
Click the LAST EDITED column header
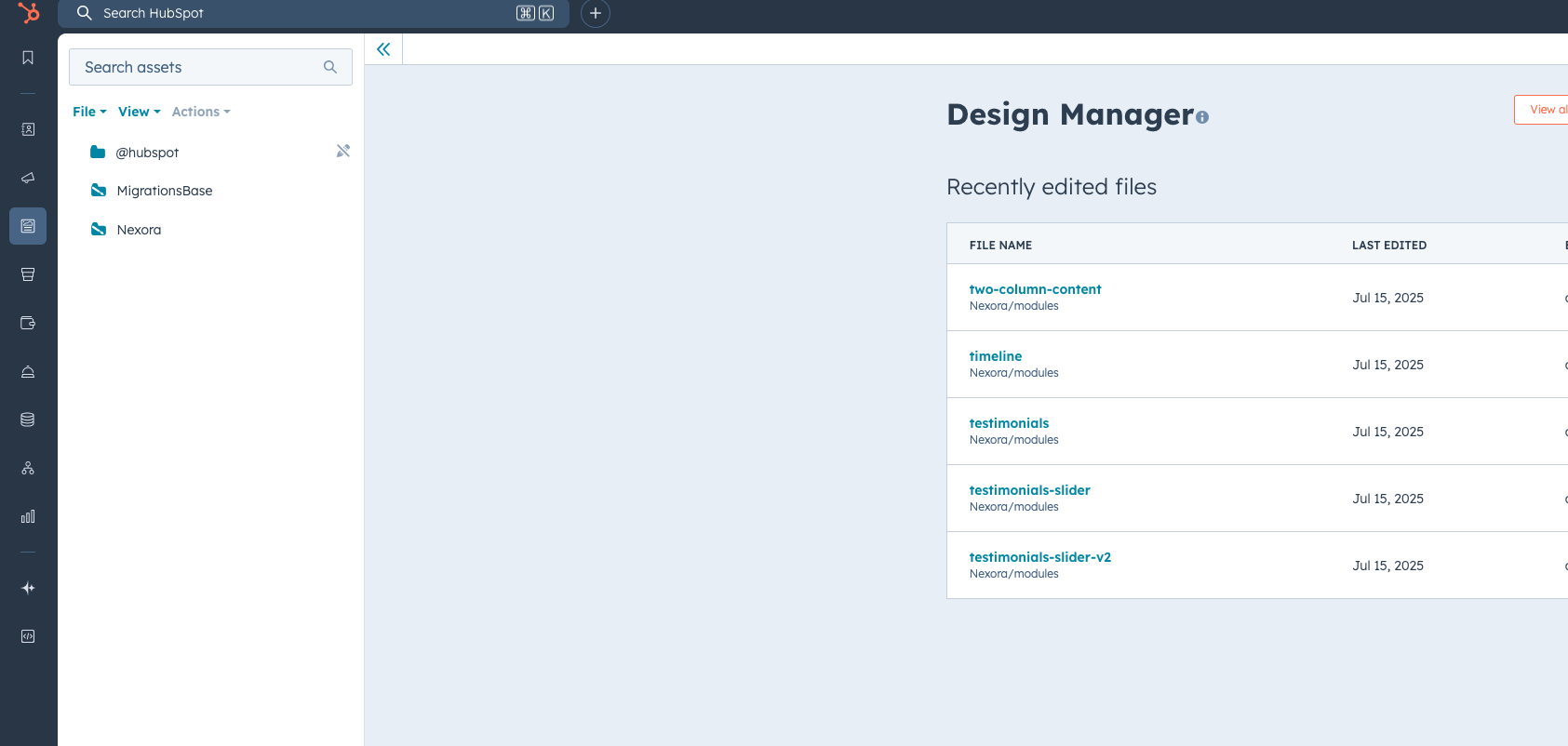(x=1389, y=246)
